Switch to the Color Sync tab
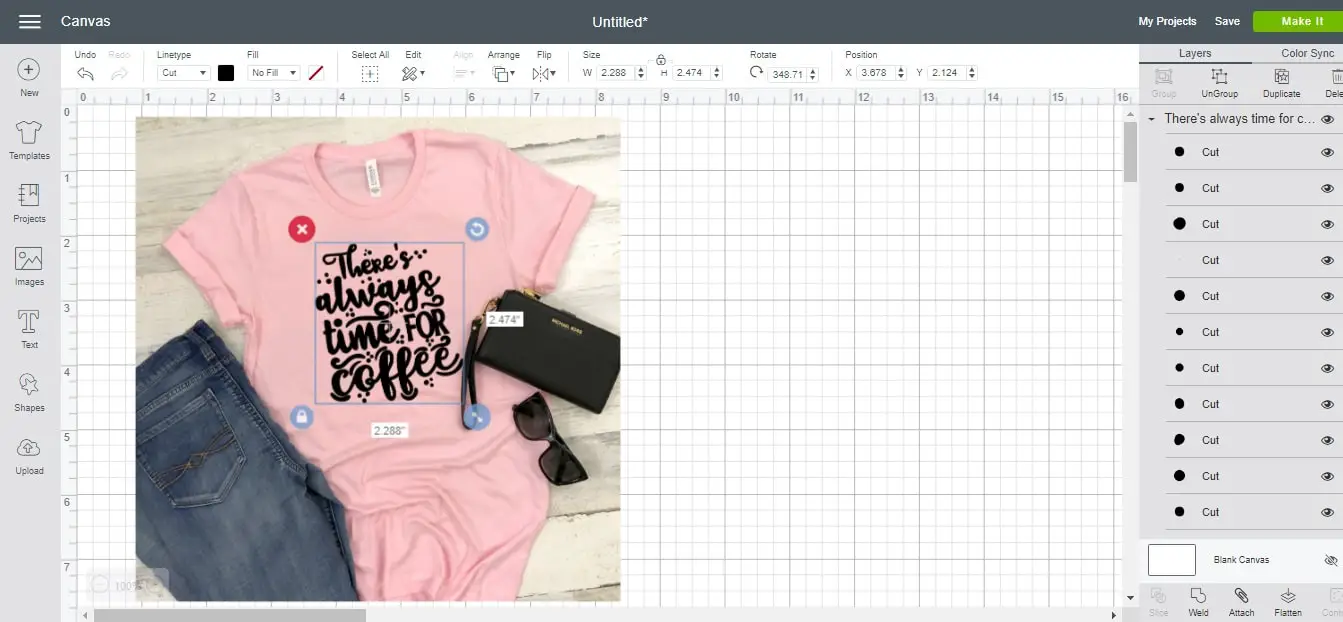 1307,54
